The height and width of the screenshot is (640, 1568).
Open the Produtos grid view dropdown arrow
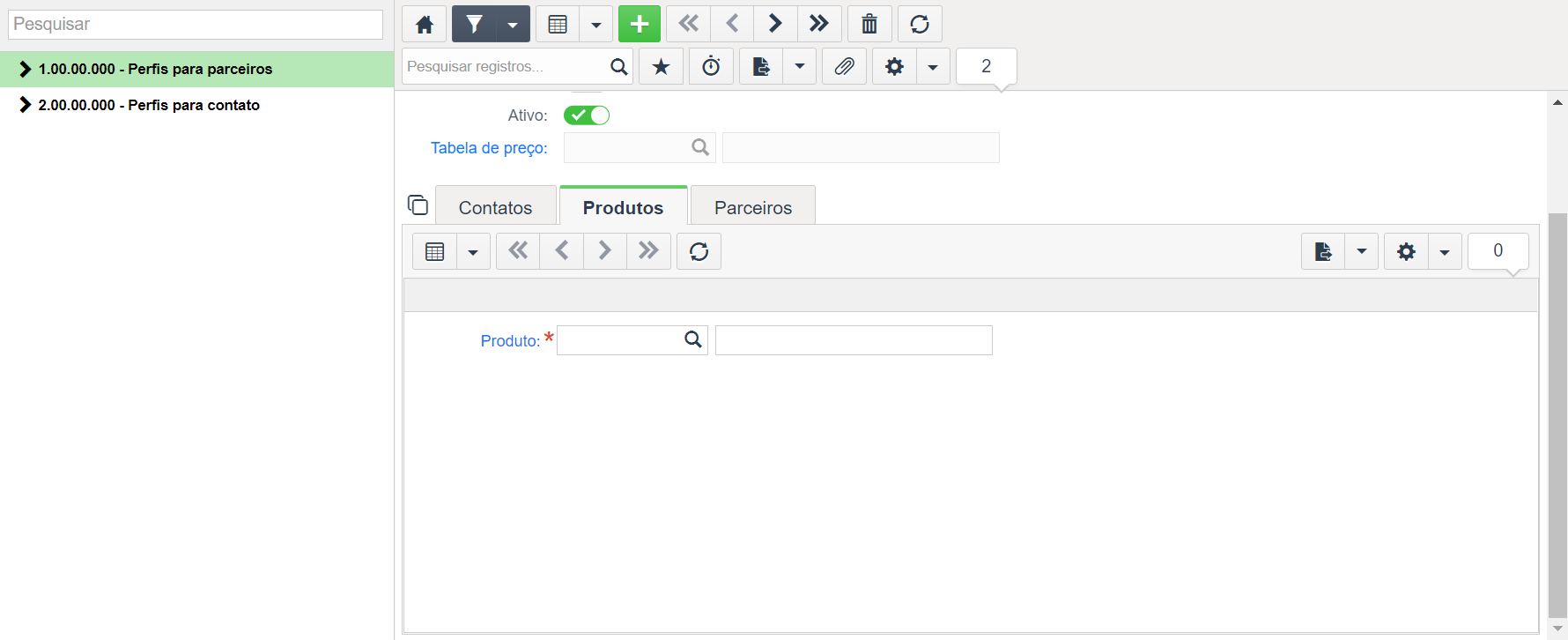(x=473, y=251)
